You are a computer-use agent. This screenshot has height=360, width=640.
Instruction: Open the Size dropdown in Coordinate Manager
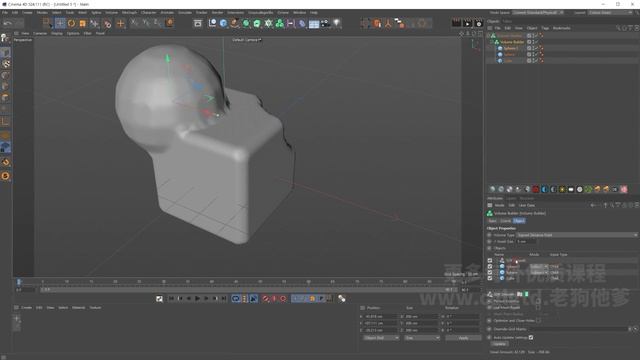point(422,338)
